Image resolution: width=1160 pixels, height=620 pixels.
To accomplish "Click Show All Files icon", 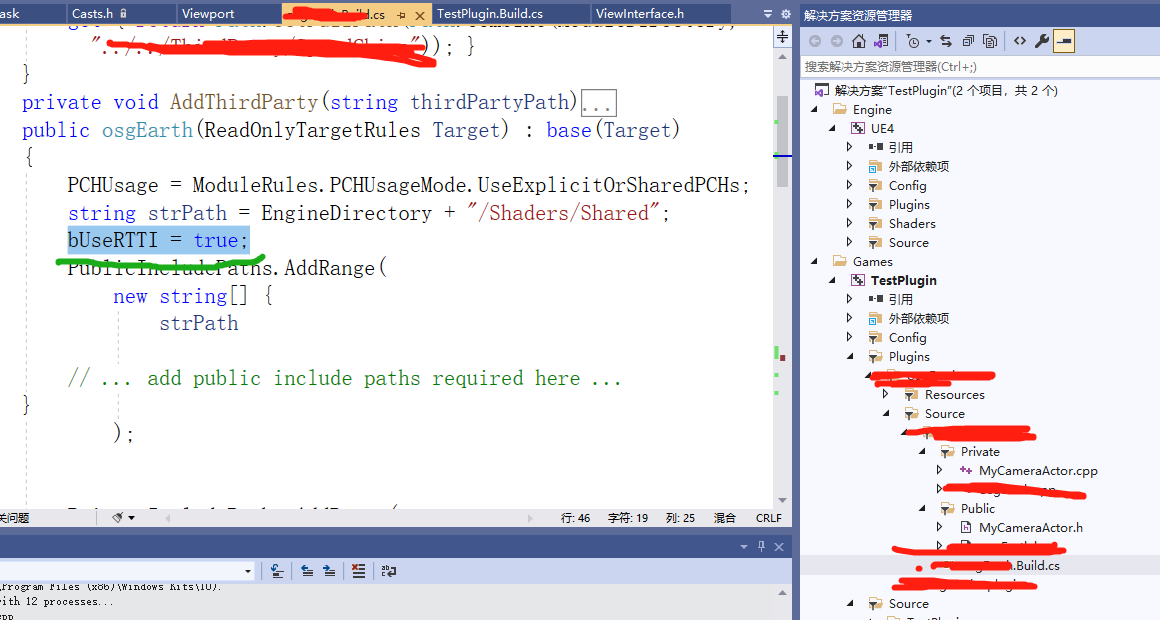I will tap(990, 41).
